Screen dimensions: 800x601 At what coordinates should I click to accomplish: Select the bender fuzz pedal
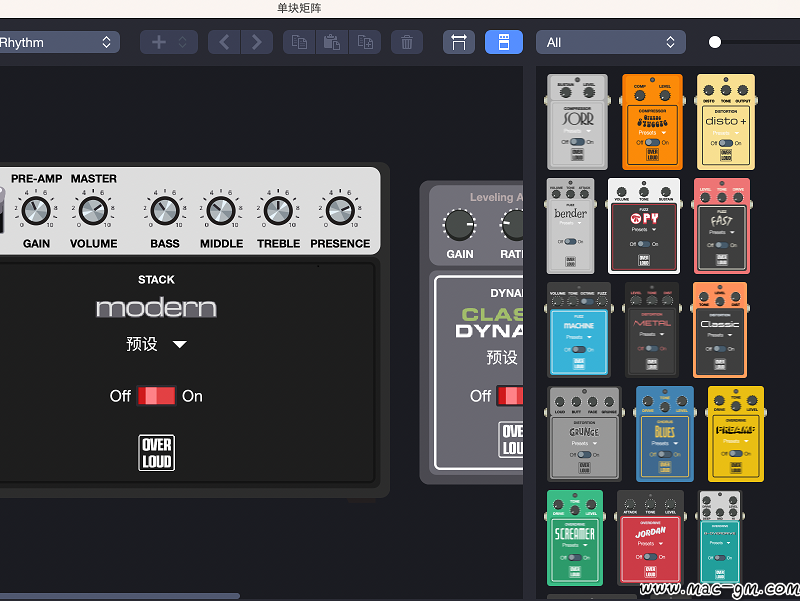coord(570,226)
